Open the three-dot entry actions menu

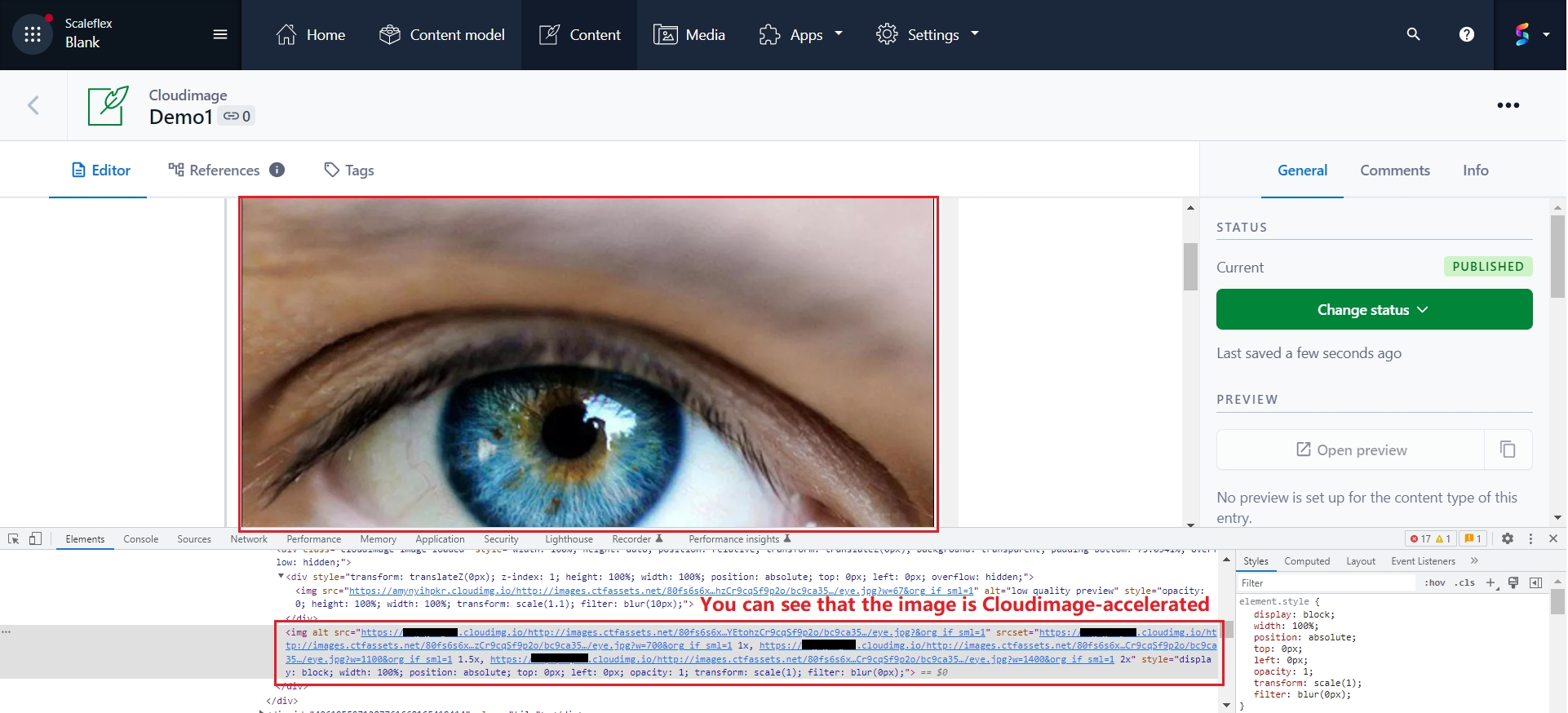tap(1508, 105)
